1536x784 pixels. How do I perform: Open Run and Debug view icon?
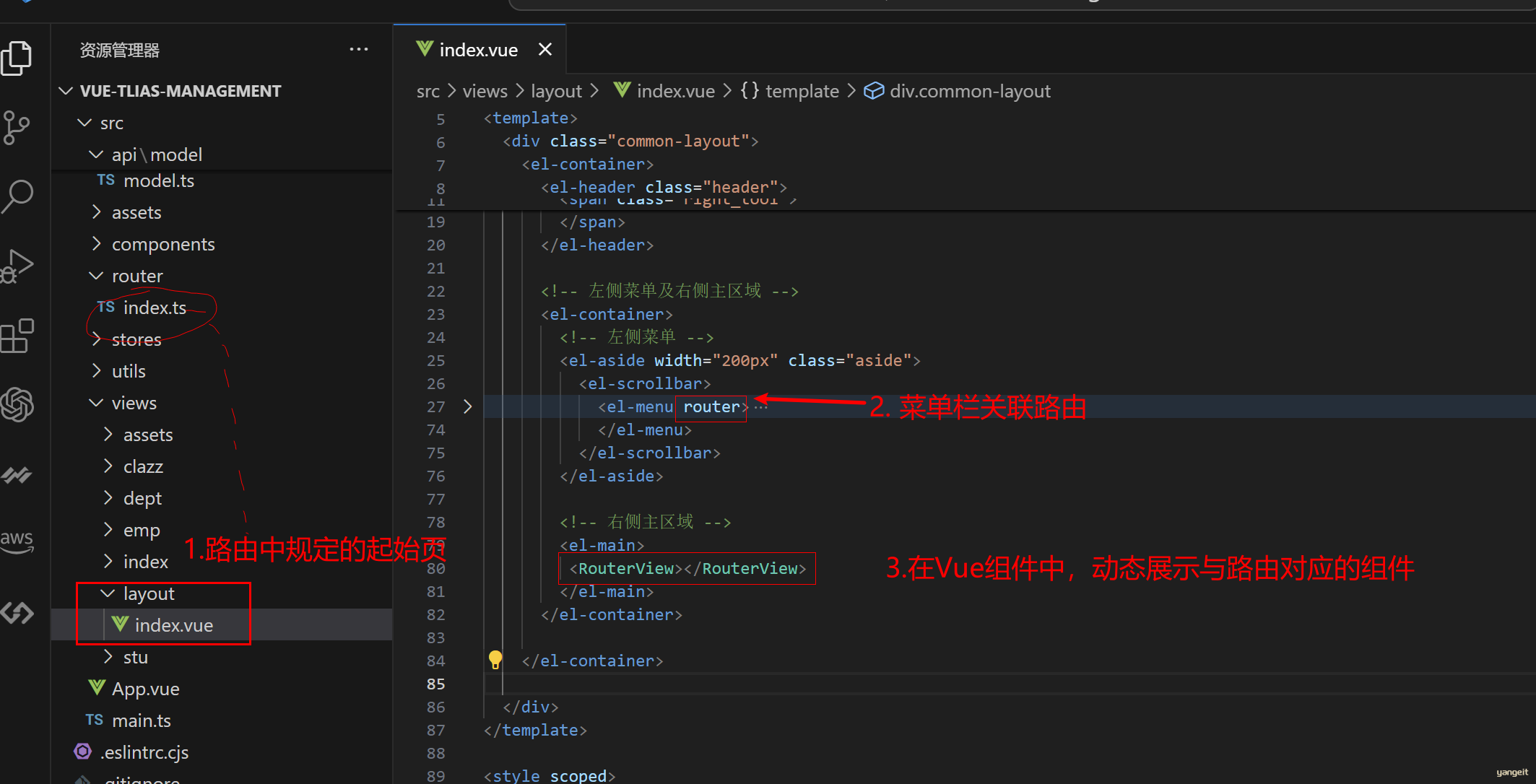click(x=17, y=266)
